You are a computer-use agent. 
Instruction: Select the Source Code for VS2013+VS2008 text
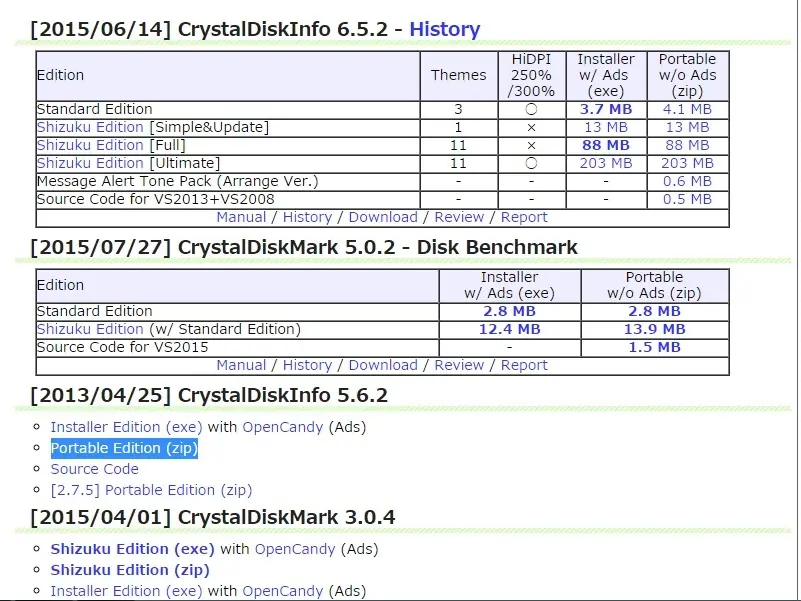click(155, 199)
